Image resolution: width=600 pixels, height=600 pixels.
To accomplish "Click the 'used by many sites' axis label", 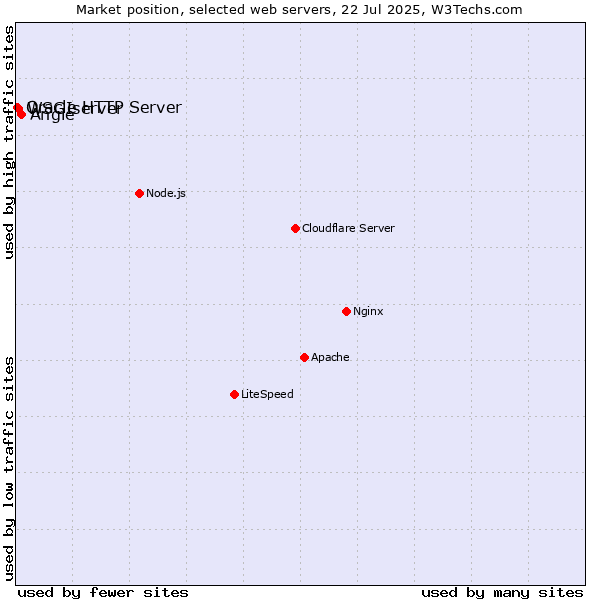I will (502, 592).
